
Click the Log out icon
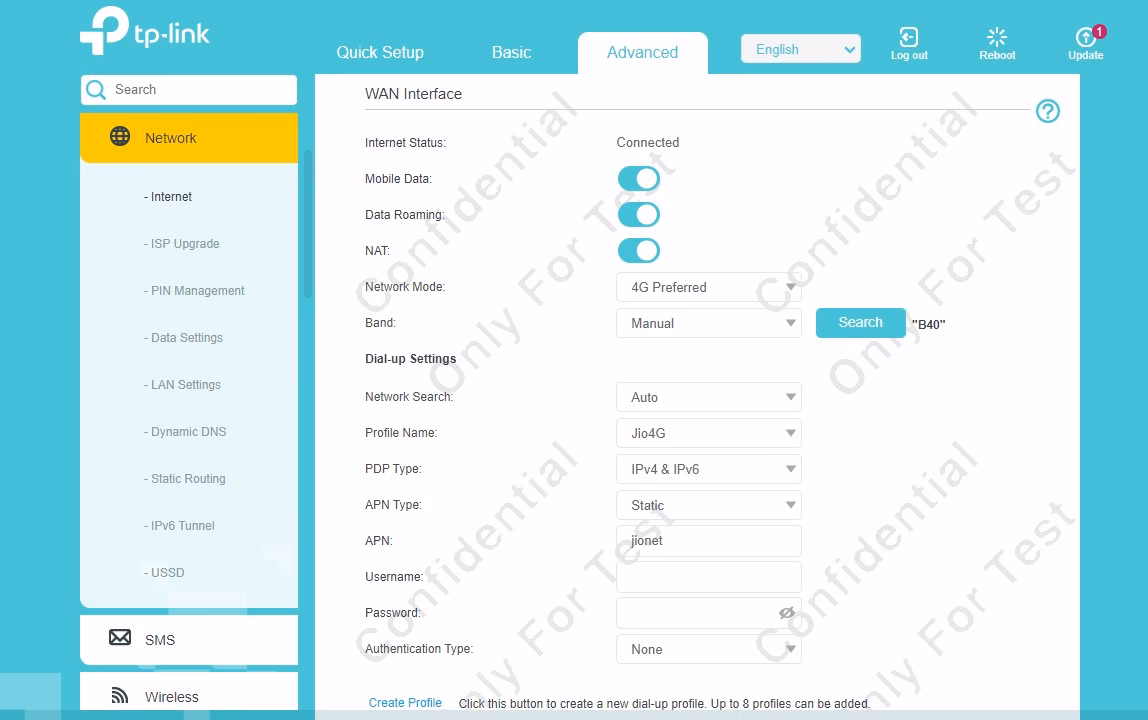click(909, 37)
